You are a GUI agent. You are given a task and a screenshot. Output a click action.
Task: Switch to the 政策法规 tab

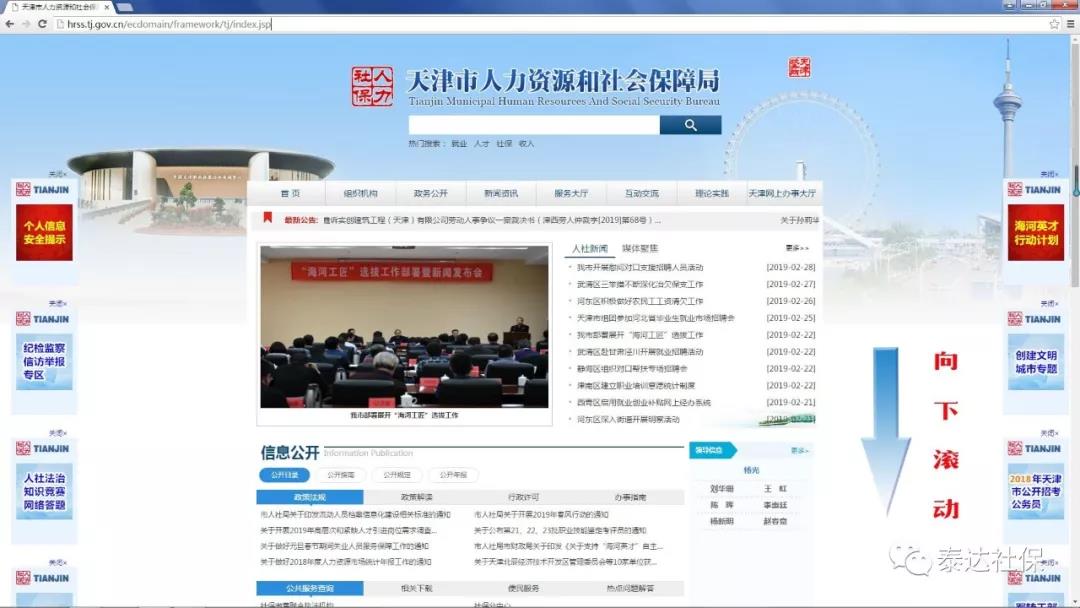(310, 497)
